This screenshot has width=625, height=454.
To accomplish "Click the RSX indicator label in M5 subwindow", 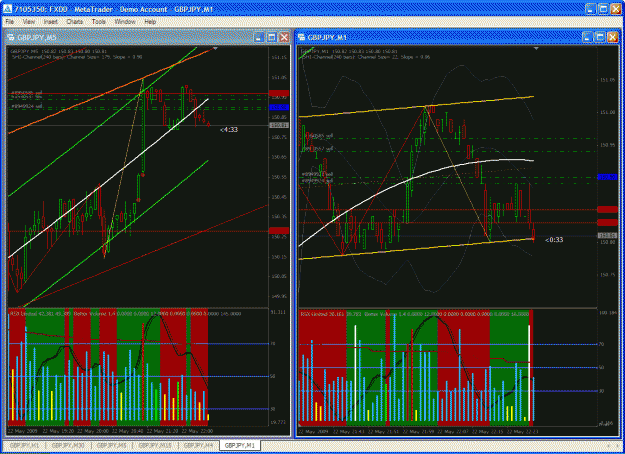I will pos(40,314).
